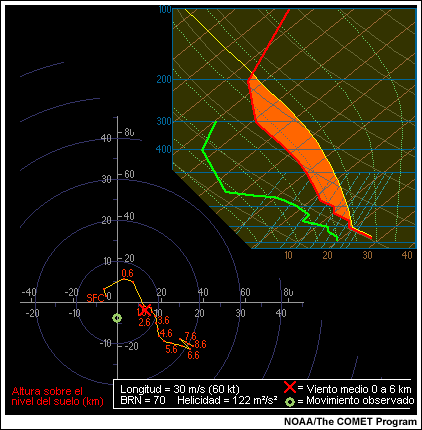Image resolution: width=422 pixels, height=430 pixels.
Task: Click orange 10 temperature label under sounding
Action: point(288,255)
